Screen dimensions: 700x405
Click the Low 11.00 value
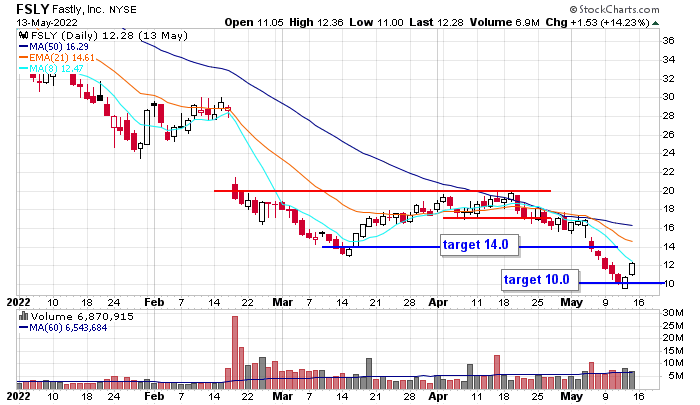point(376,22)
